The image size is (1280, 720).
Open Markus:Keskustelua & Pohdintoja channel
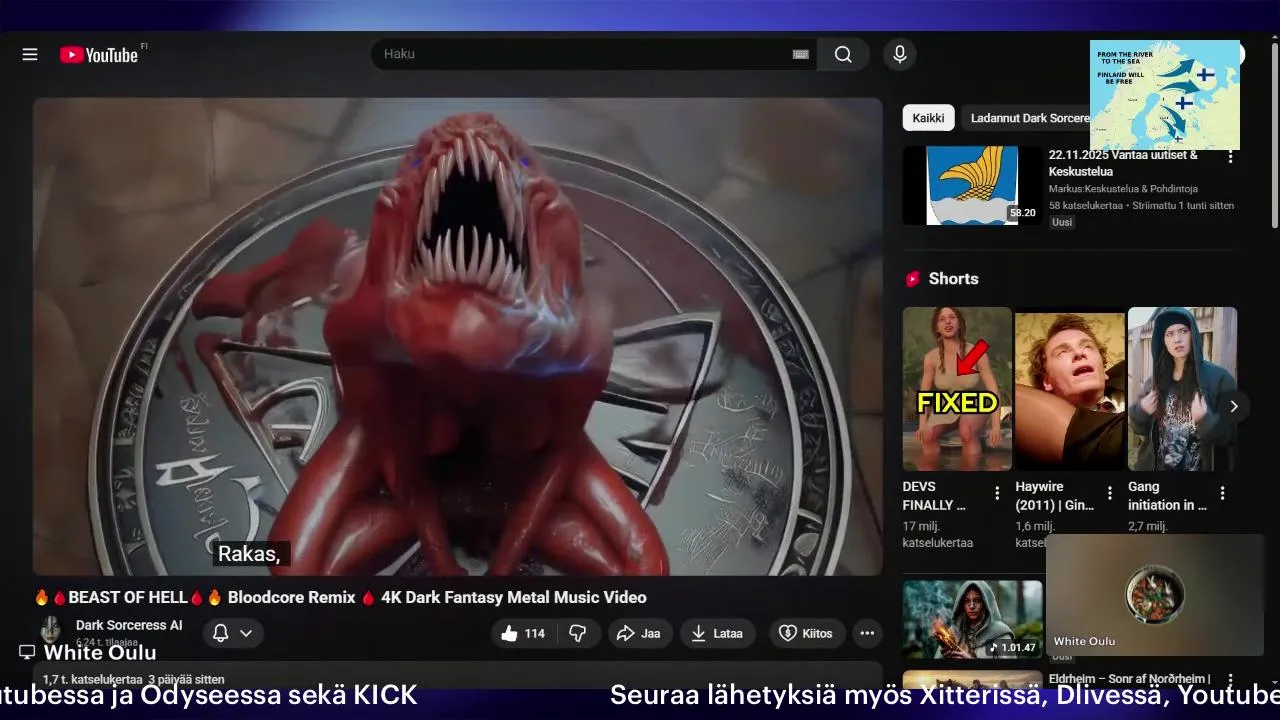[1123, 189]
